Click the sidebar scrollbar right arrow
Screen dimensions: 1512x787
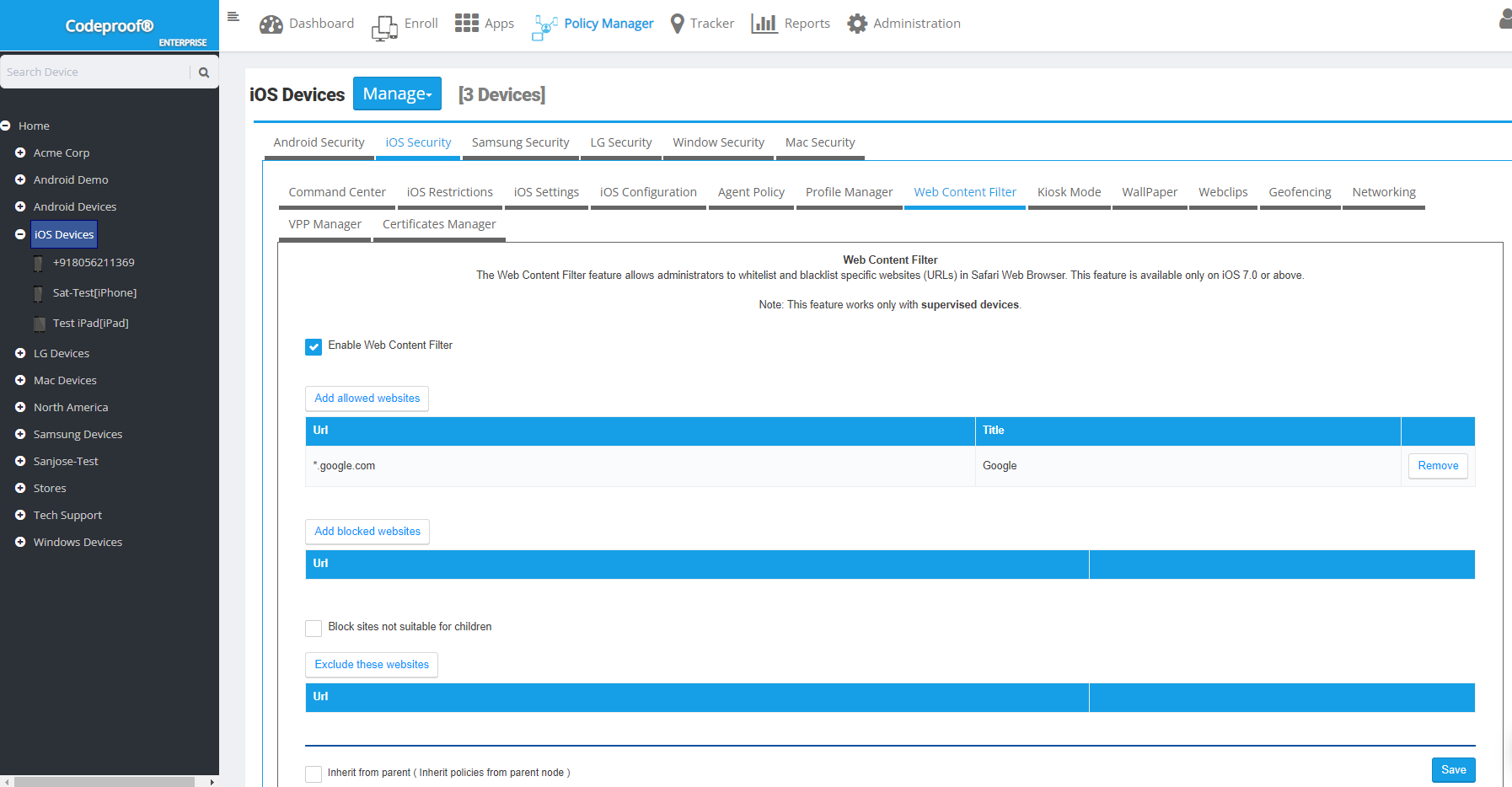click(x=212, y=782)
